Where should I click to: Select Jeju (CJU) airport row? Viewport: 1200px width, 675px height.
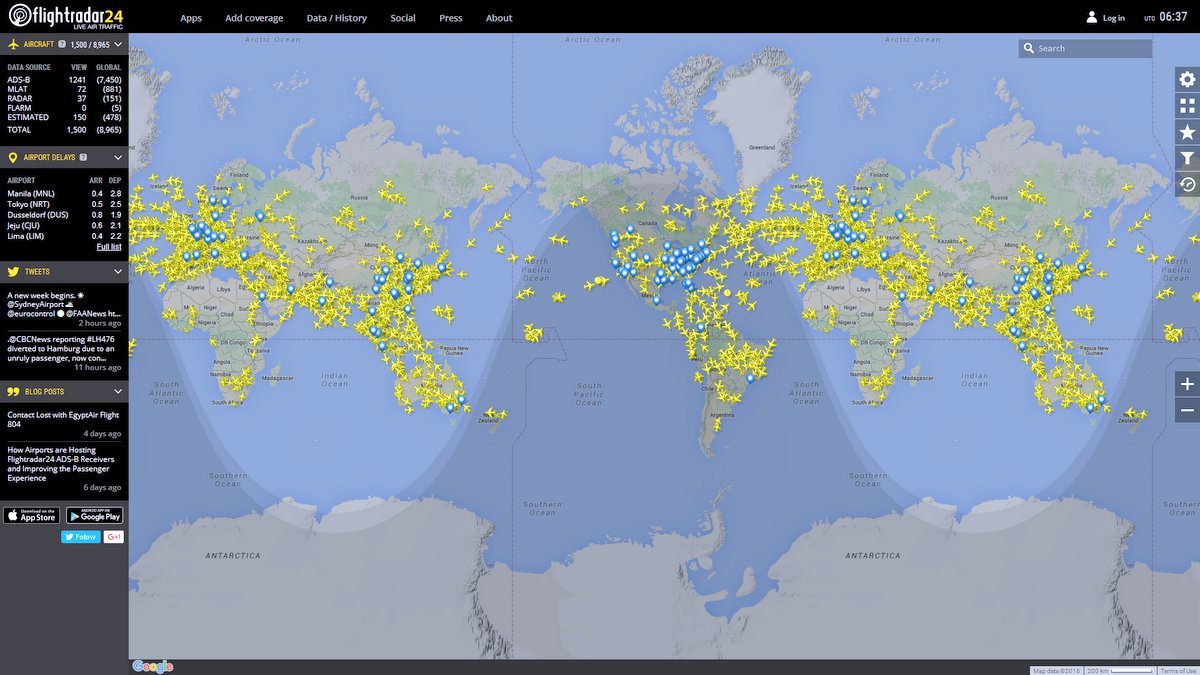pyautogui.click(x=64, y=225)
